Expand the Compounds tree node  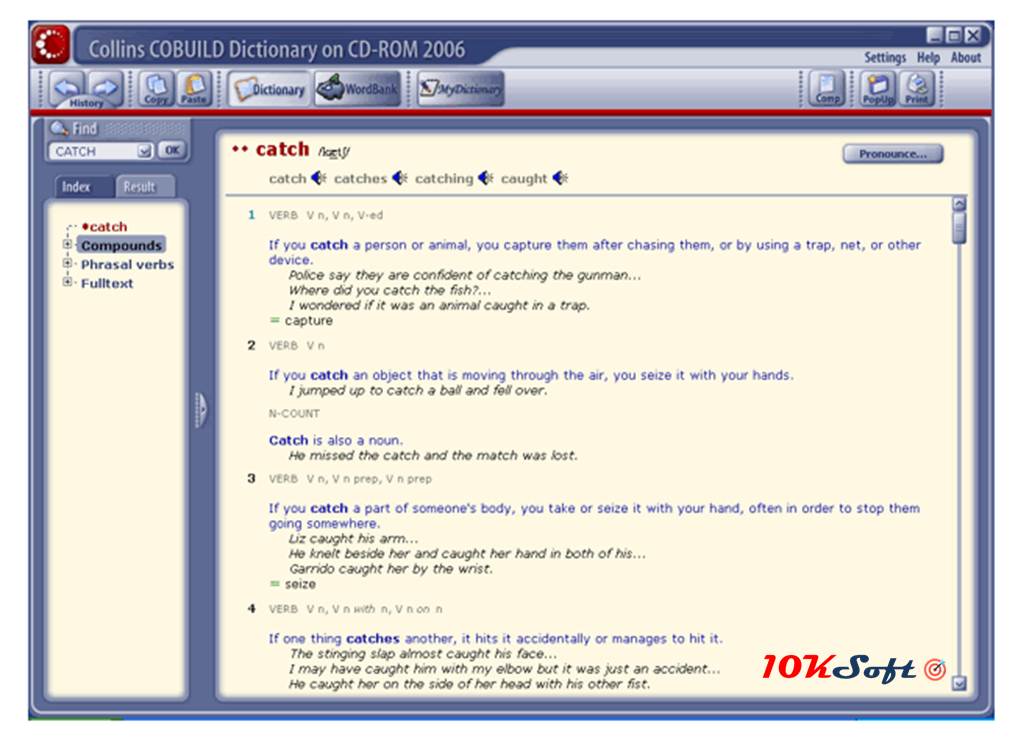(x=67, y=244)
